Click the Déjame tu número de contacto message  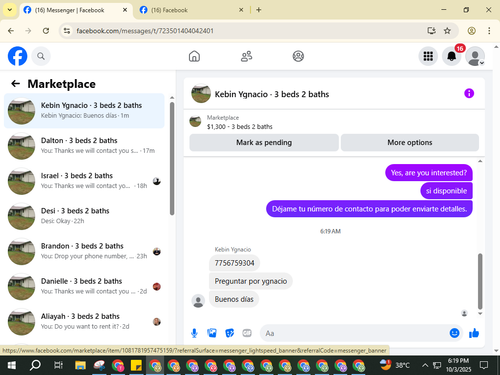coord(369,209)
